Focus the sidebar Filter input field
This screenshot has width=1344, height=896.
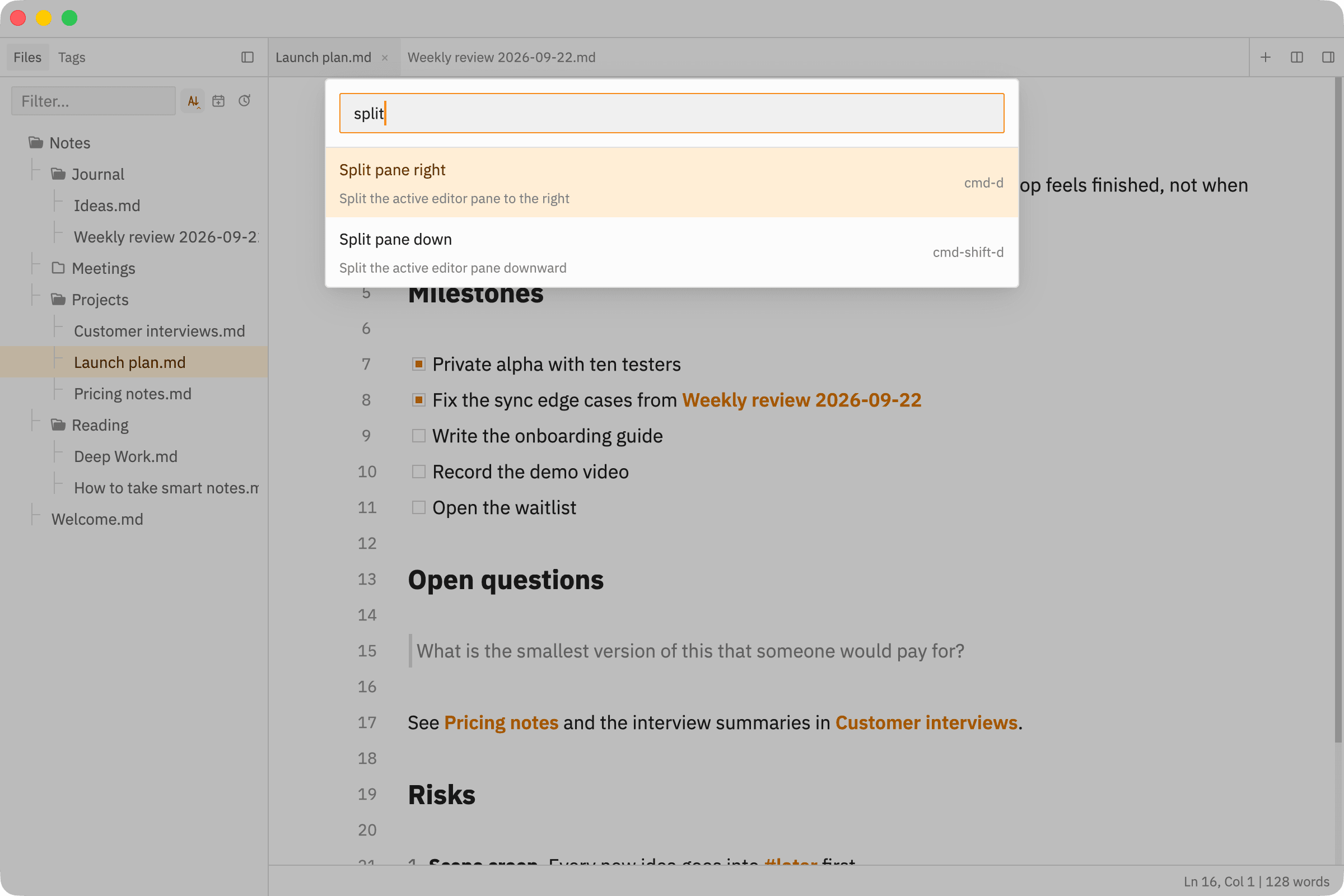pyautogui.click(x=93, y=101)
